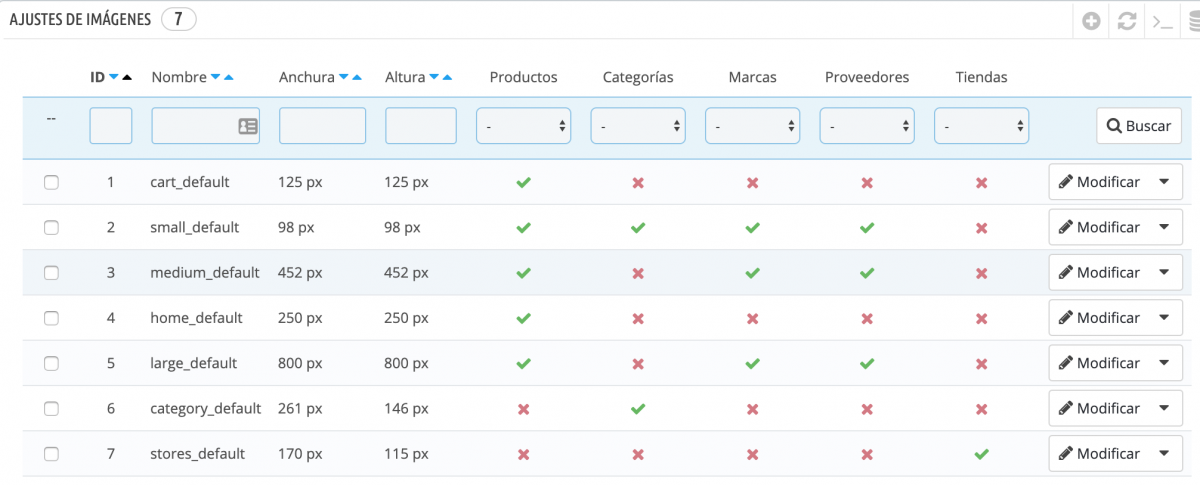Viewport: 1200px width, 485px height.
Task: Check the box for medium_default row
Action: pos(51,273)
